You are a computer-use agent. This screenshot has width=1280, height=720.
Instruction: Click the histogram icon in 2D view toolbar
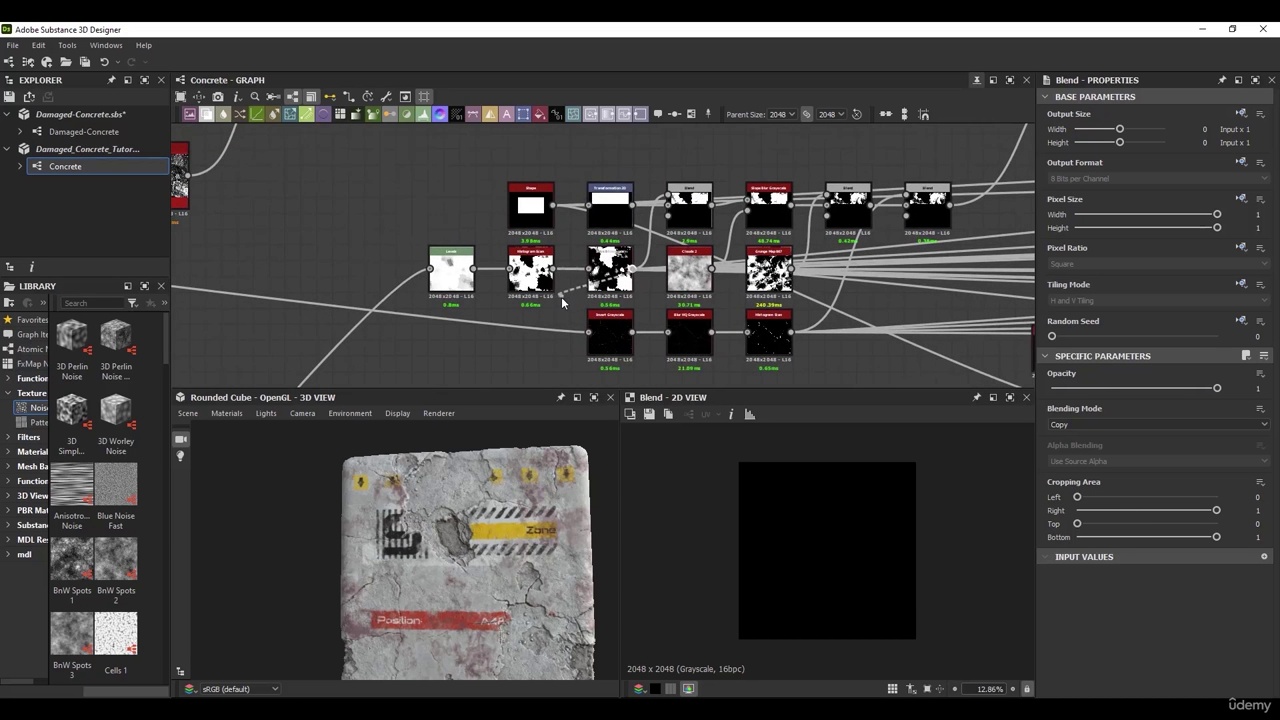click(749, 414)
